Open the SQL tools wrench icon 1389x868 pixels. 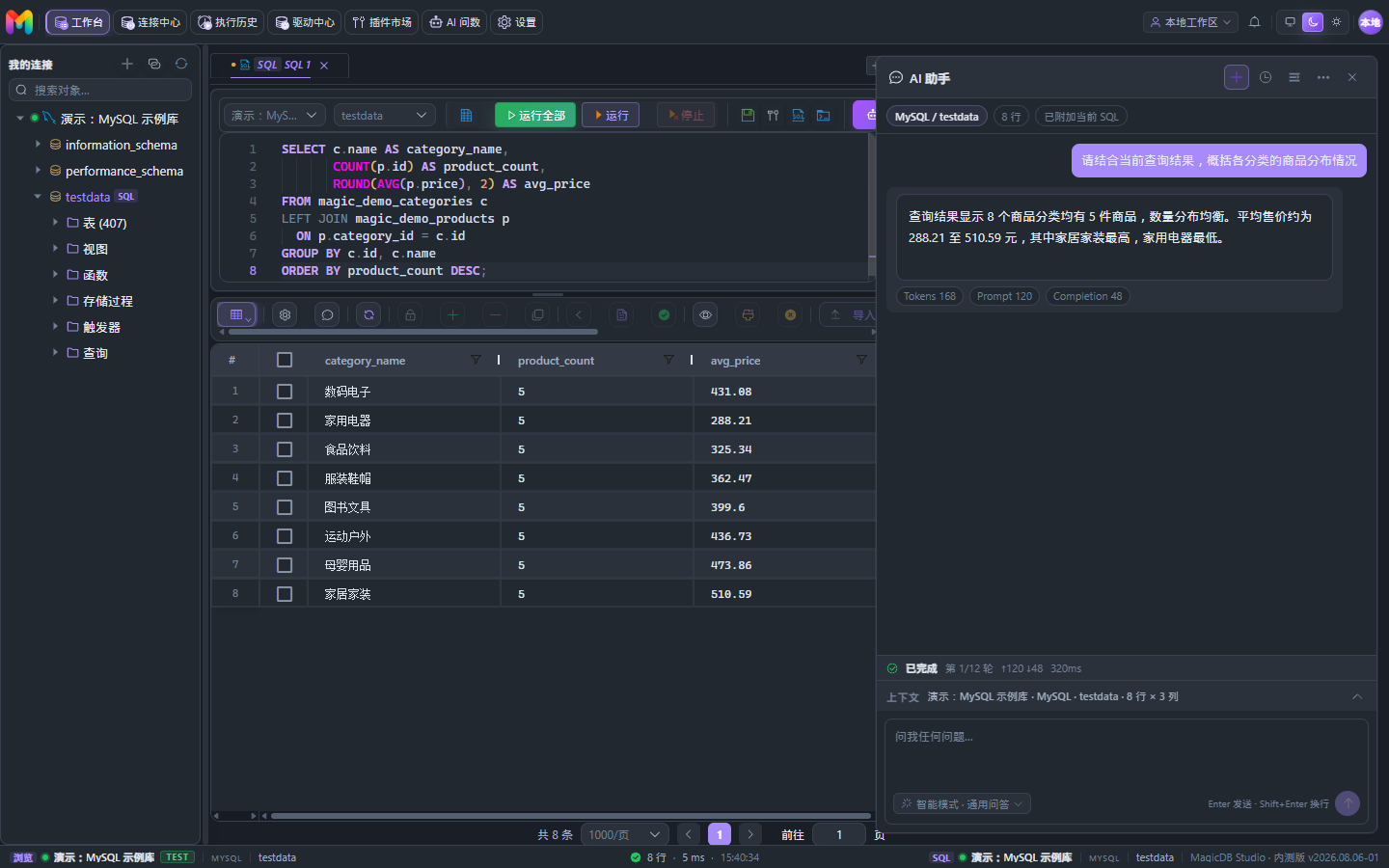773,116
